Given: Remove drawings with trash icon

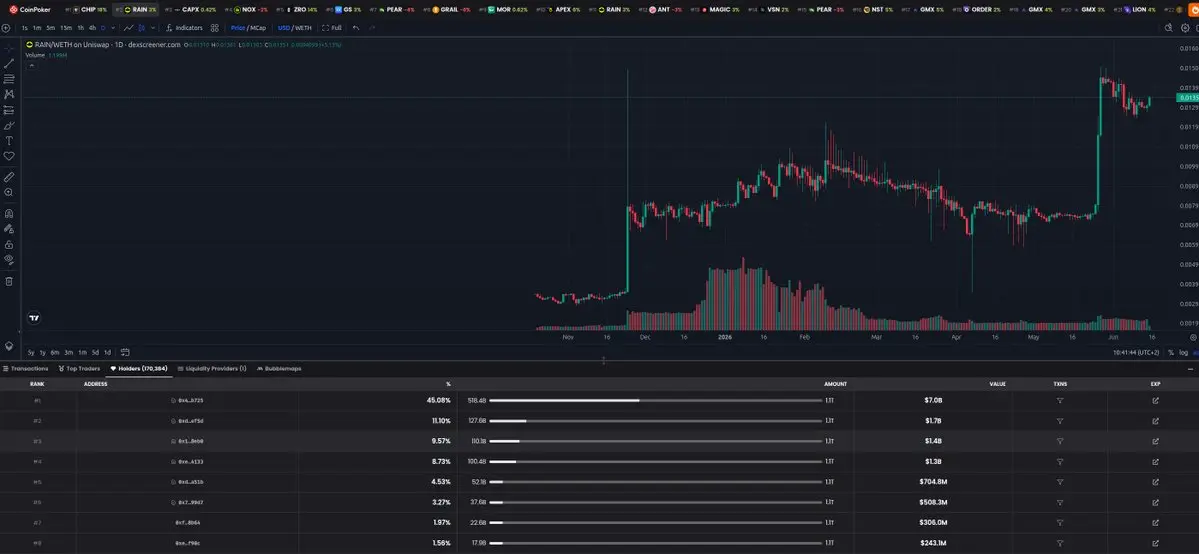Looking at the screenshot, I should [9, 281].
